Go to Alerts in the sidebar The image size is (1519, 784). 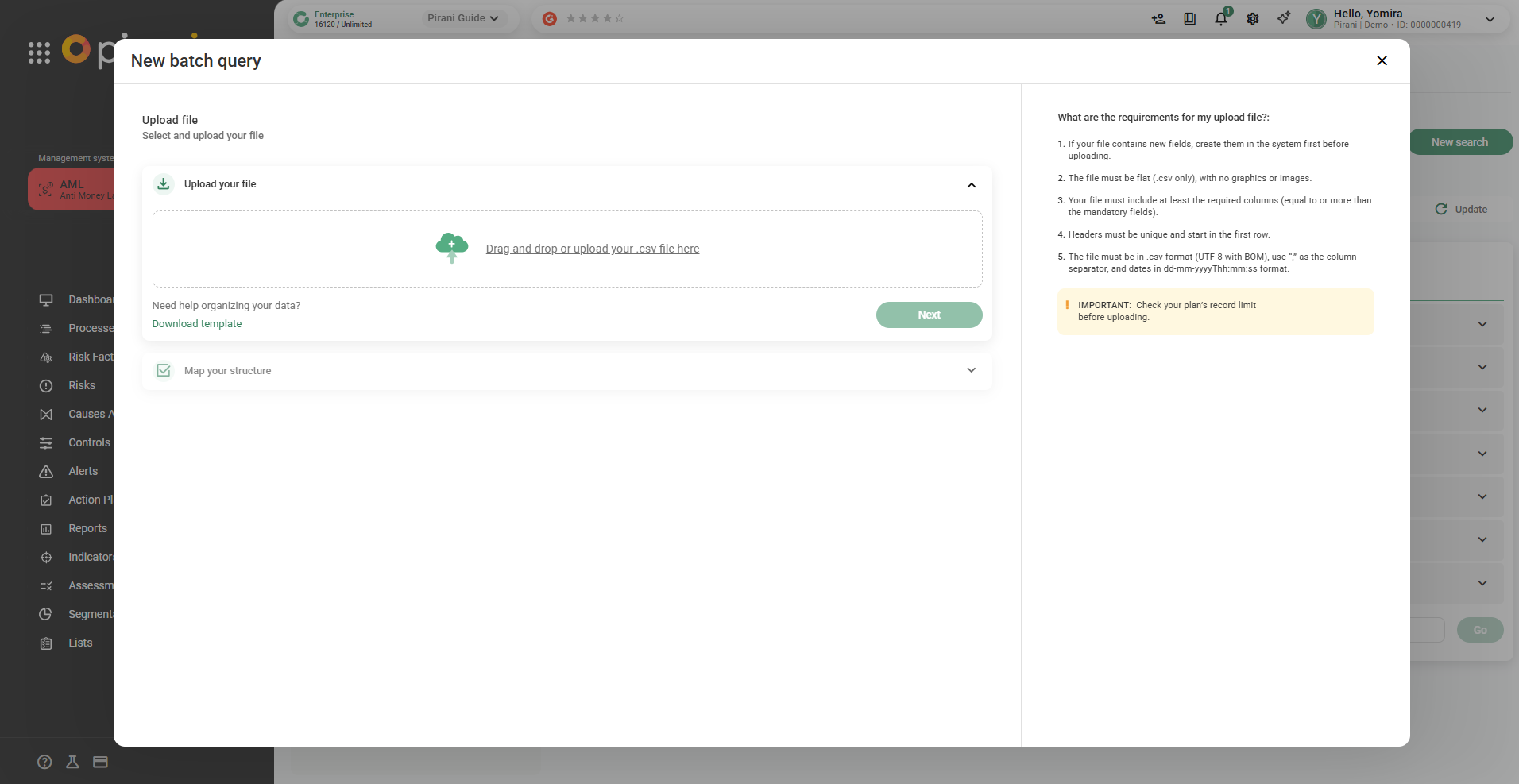83,471
